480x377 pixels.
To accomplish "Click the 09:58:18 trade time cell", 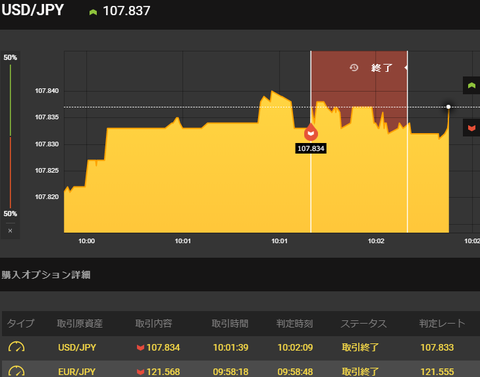I will tap(231, 372).
